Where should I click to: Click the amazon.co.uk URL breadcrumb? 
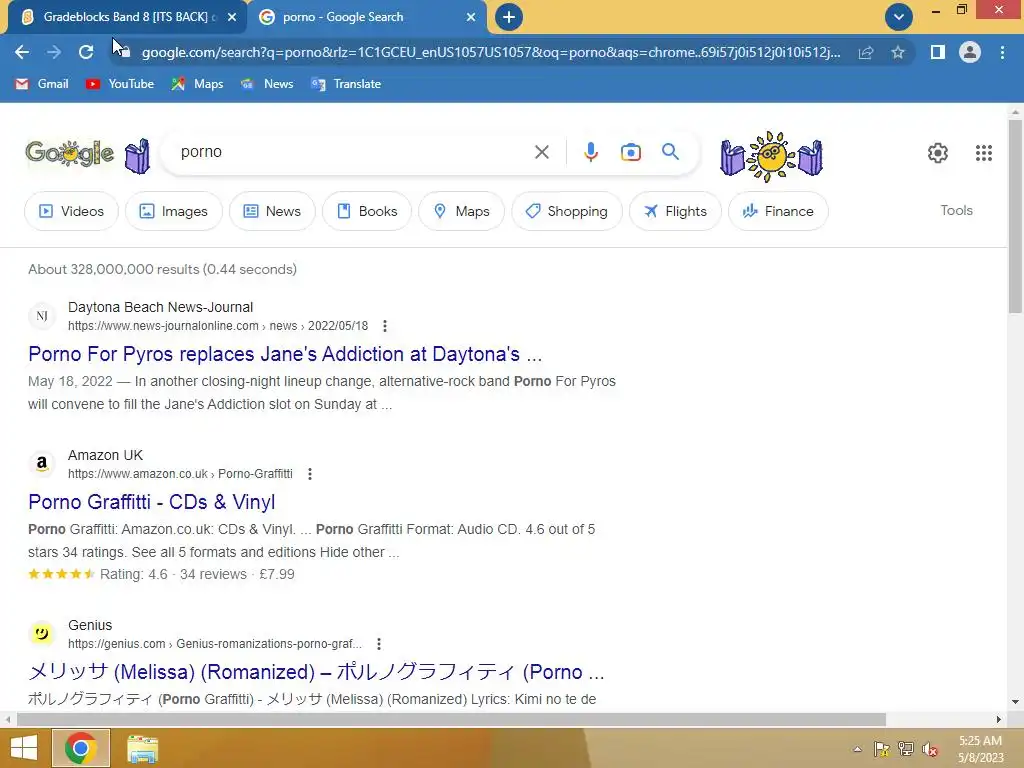180,474
